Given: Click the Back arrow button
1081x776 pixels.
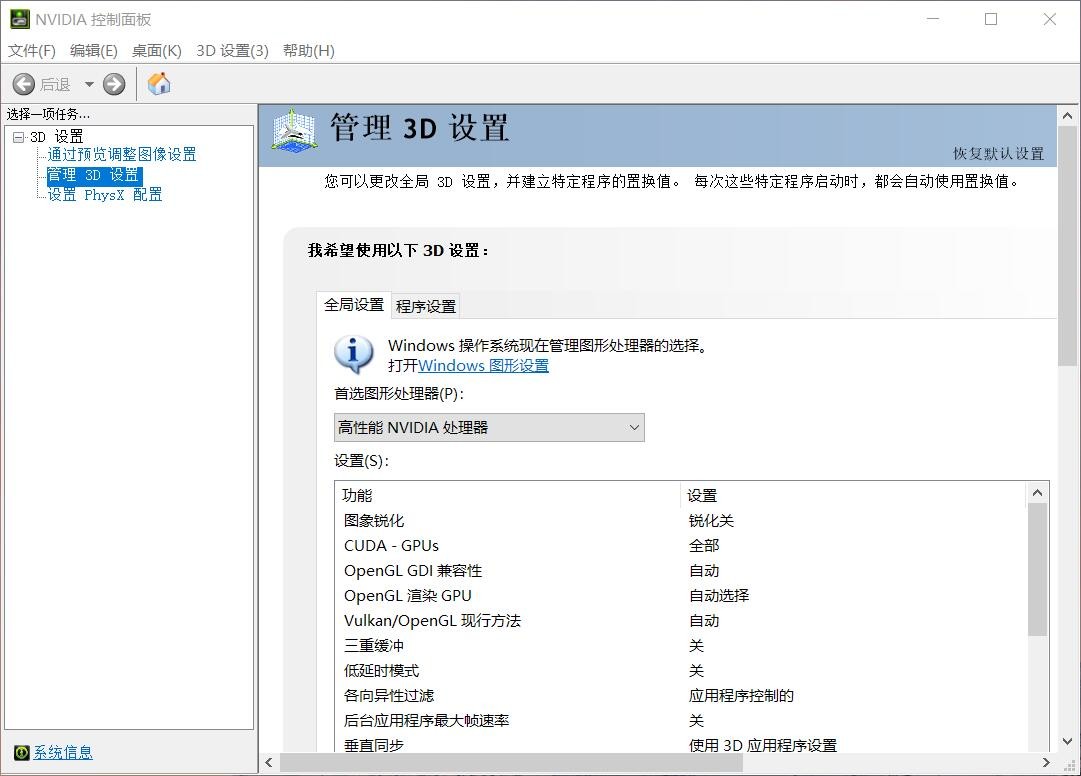Looking at the screenshot, I should (x=23, y=84).
